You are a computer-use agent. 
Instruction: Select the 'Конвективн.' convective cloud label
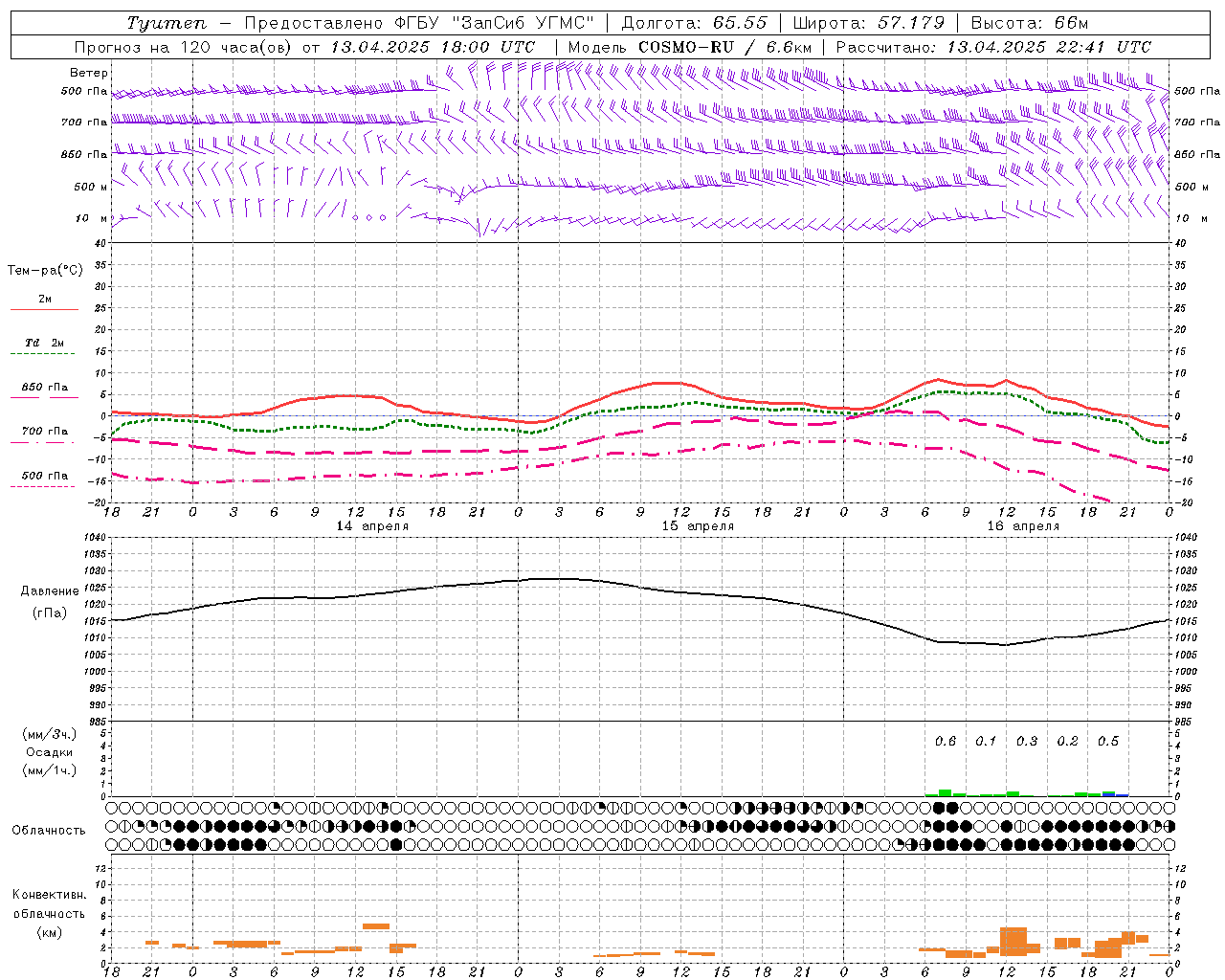tap(49, 895)
